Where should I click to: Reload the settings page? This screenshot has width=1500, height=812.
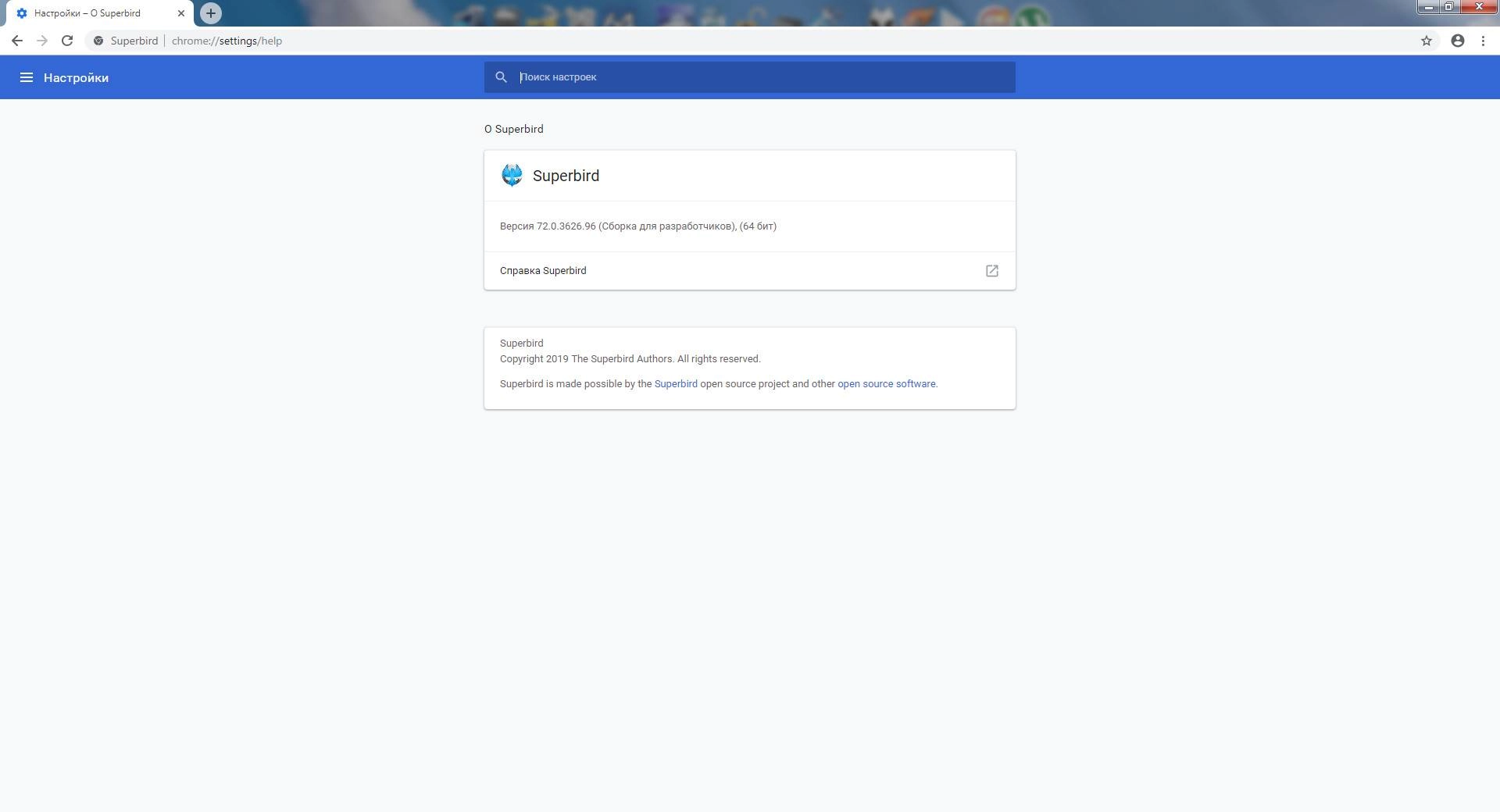pyautogui.click(x=67, y=41)
